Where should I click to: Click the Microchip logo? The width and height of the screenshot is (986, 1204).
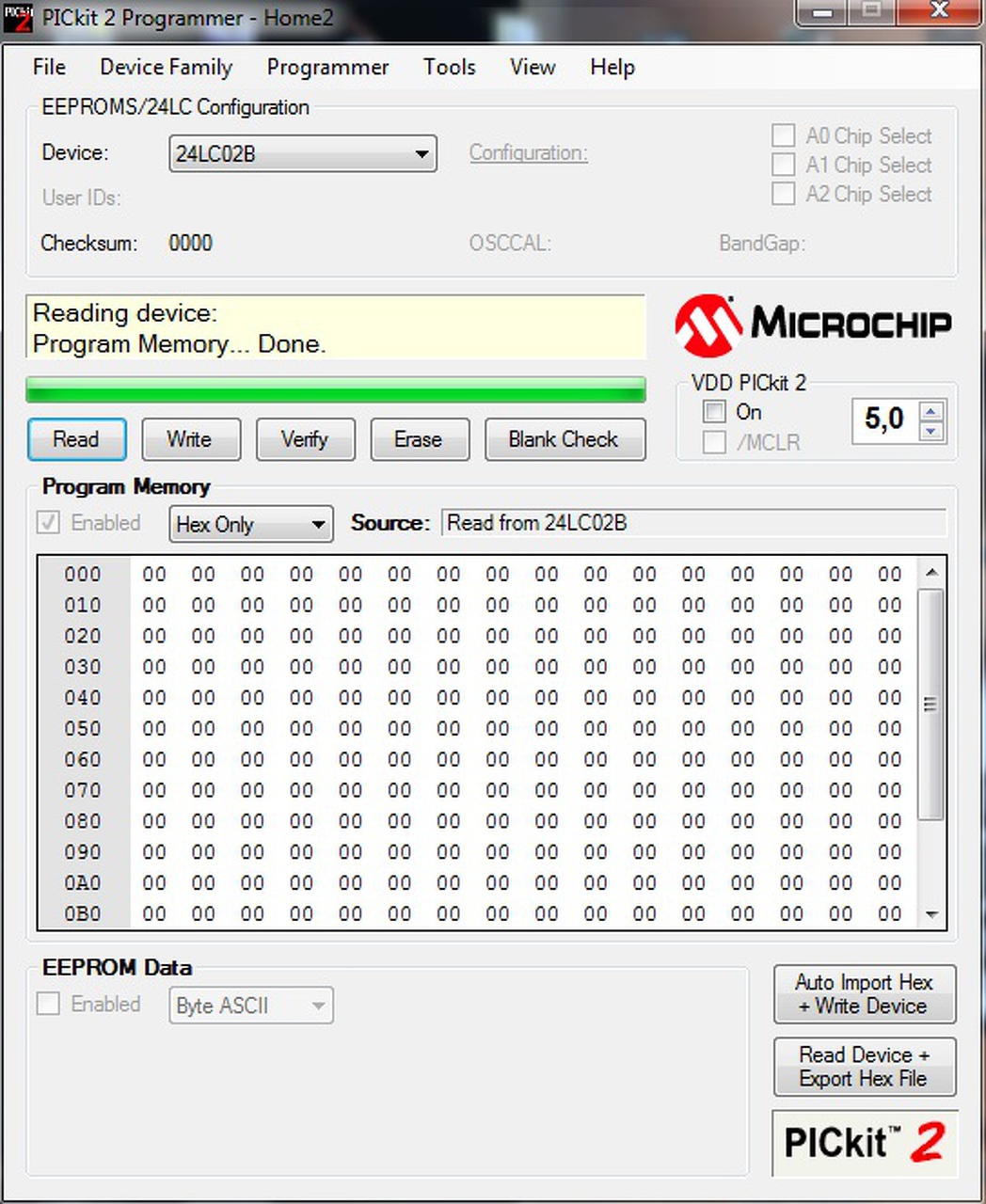[x=813, y=325]
